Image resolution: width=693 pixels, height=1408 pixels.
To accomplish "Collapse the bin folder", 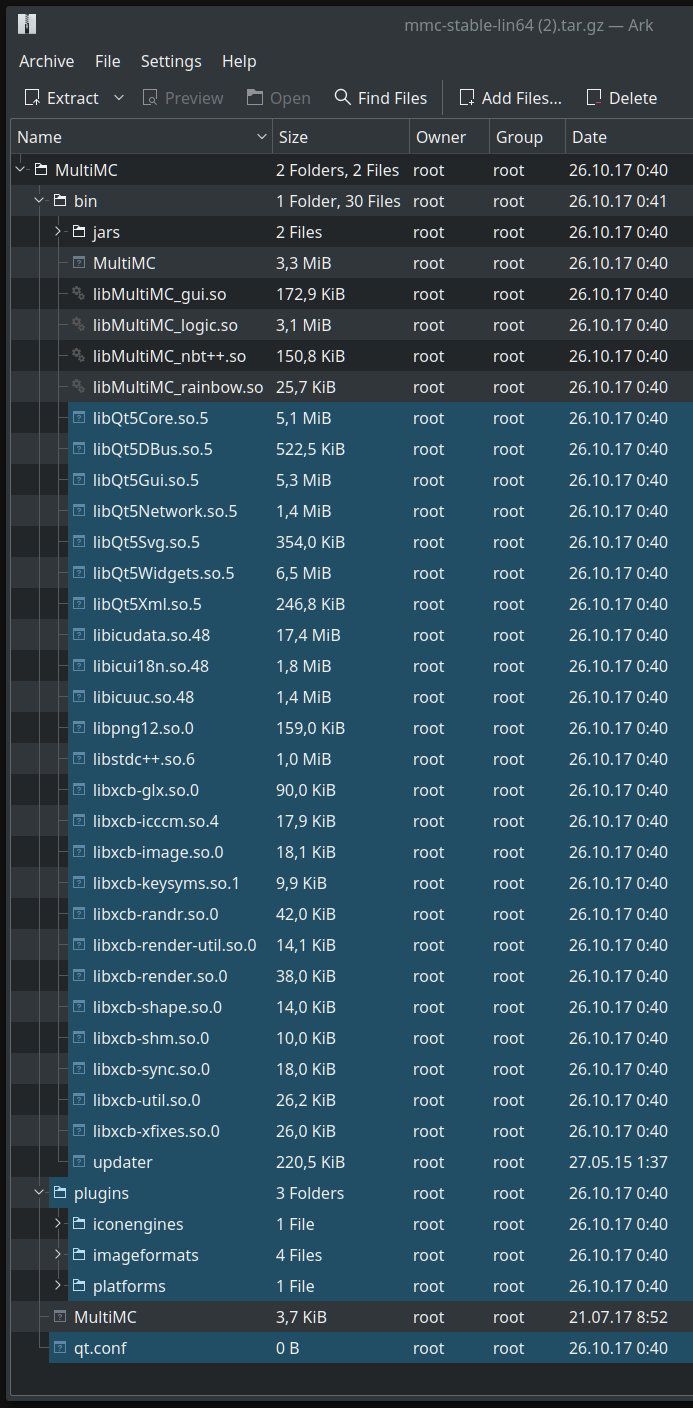I will [39, 201].
